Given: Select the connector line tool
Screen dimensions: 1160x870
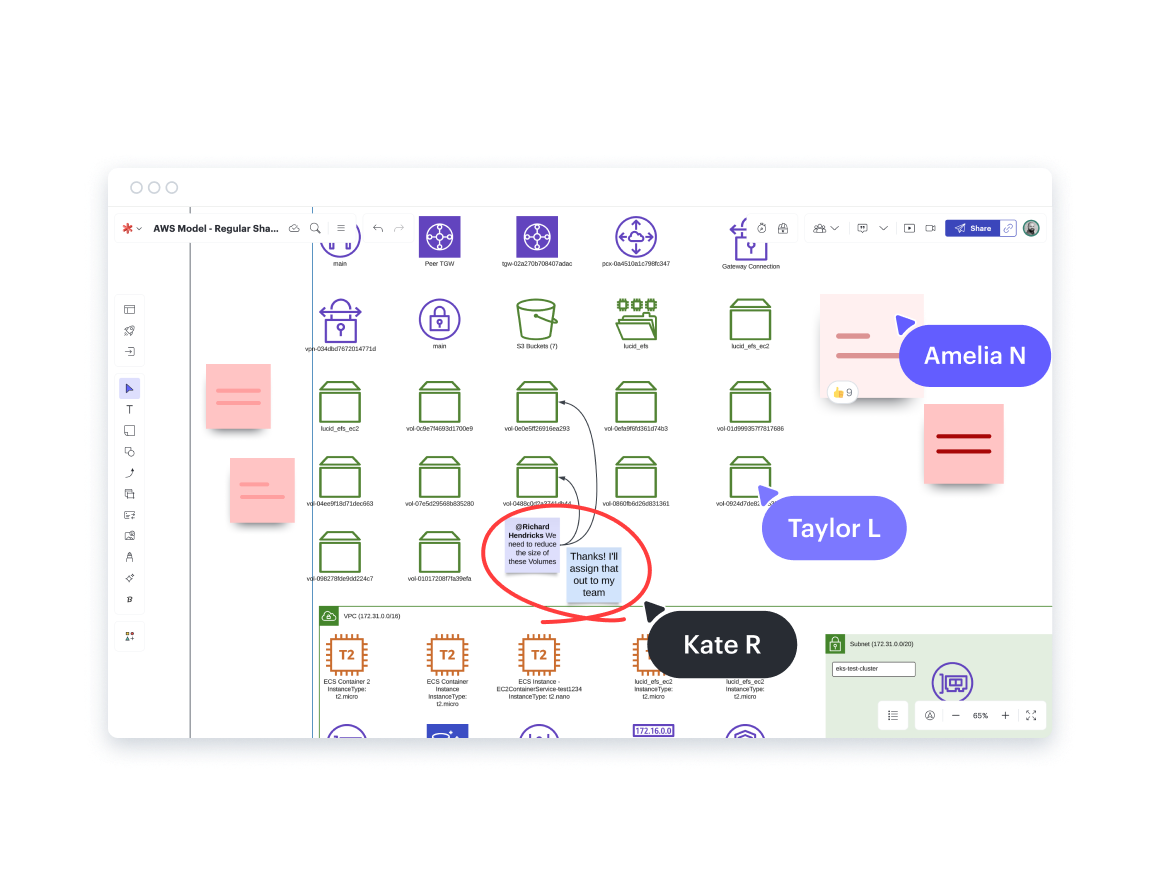Looking at the screenshot, I should click(129, 472).
